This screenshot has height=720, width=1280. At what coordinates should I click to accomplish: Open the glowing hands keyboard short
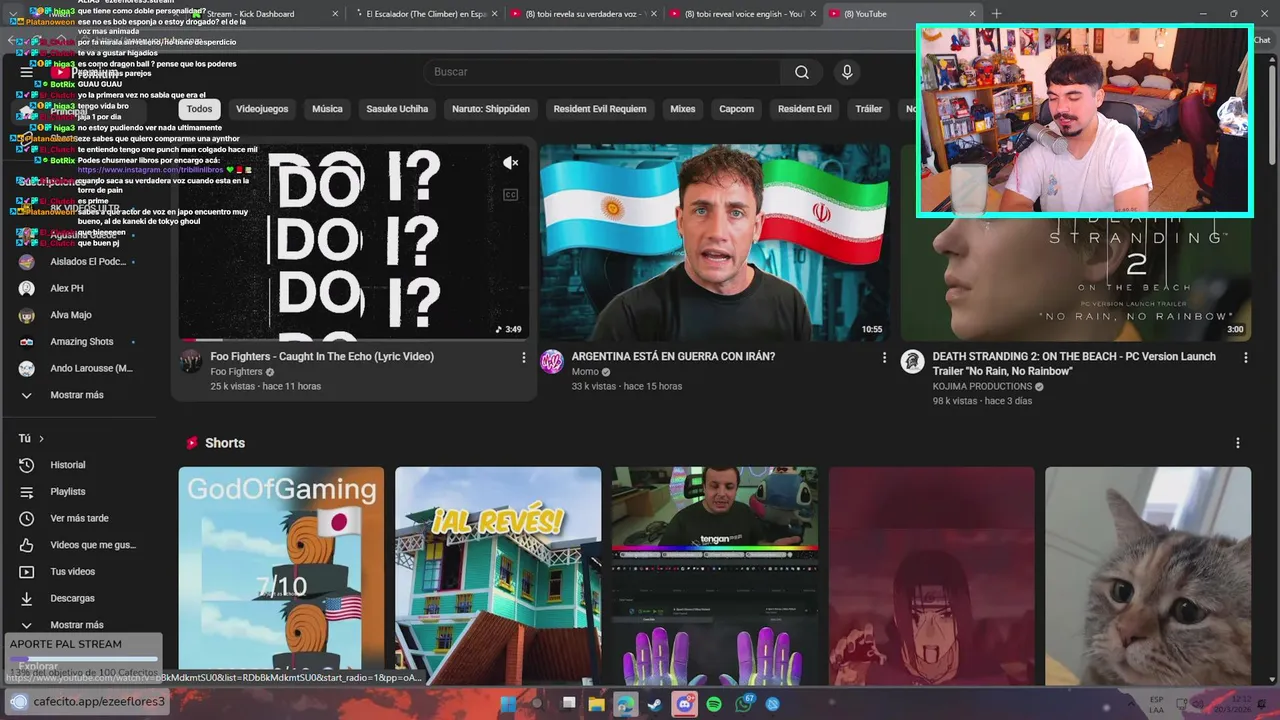tap(715, 576)
